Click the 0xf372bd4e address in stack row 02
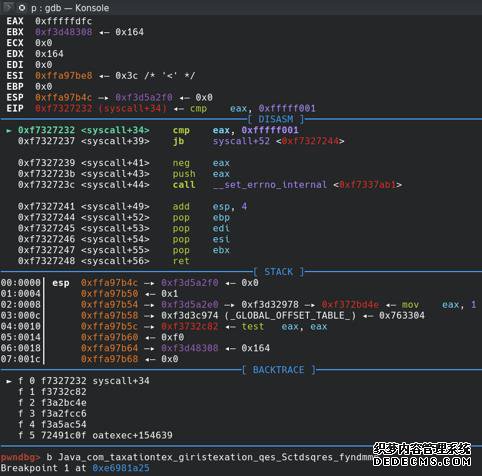This screenshot has width=482, height=476. (350, 305)
